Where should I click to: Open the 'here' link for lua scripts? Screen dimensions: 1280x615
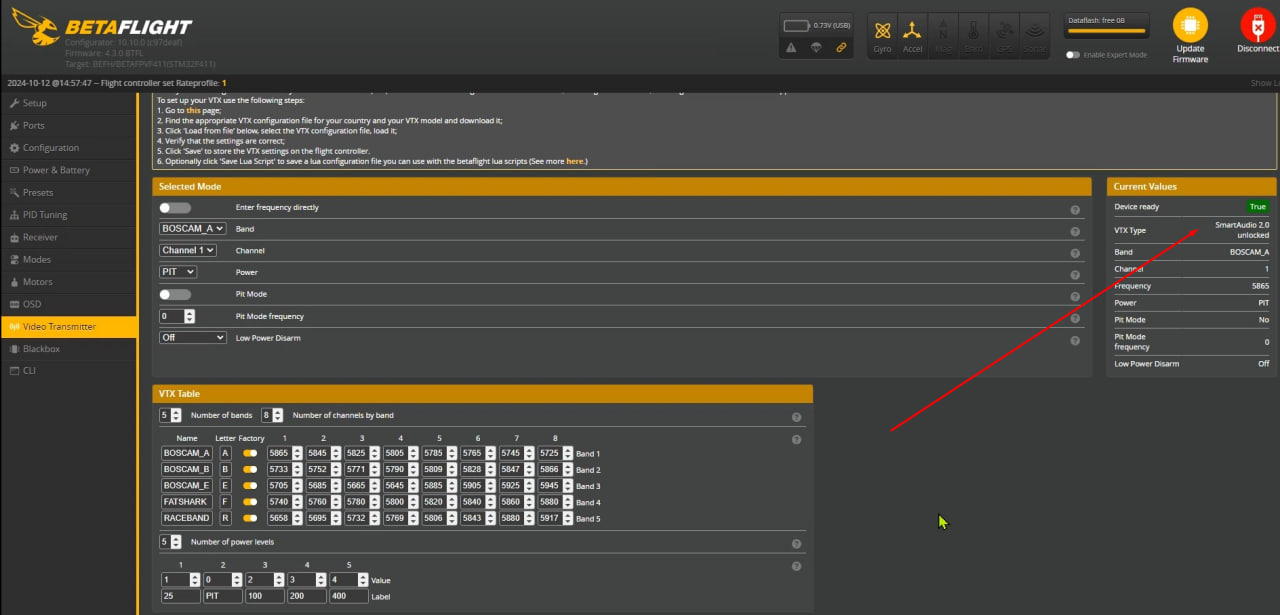click(x=574, y=161)
